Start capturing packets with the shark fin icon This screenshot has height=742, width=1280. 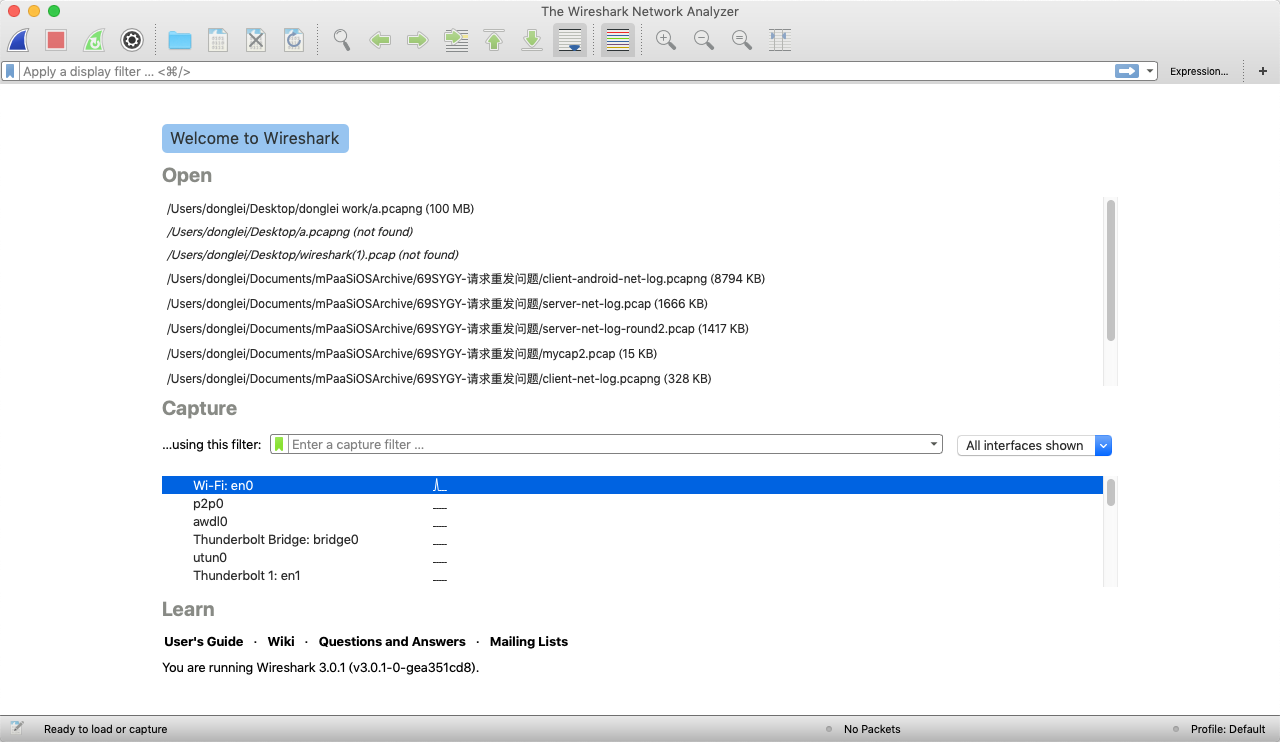coord(18,40)
